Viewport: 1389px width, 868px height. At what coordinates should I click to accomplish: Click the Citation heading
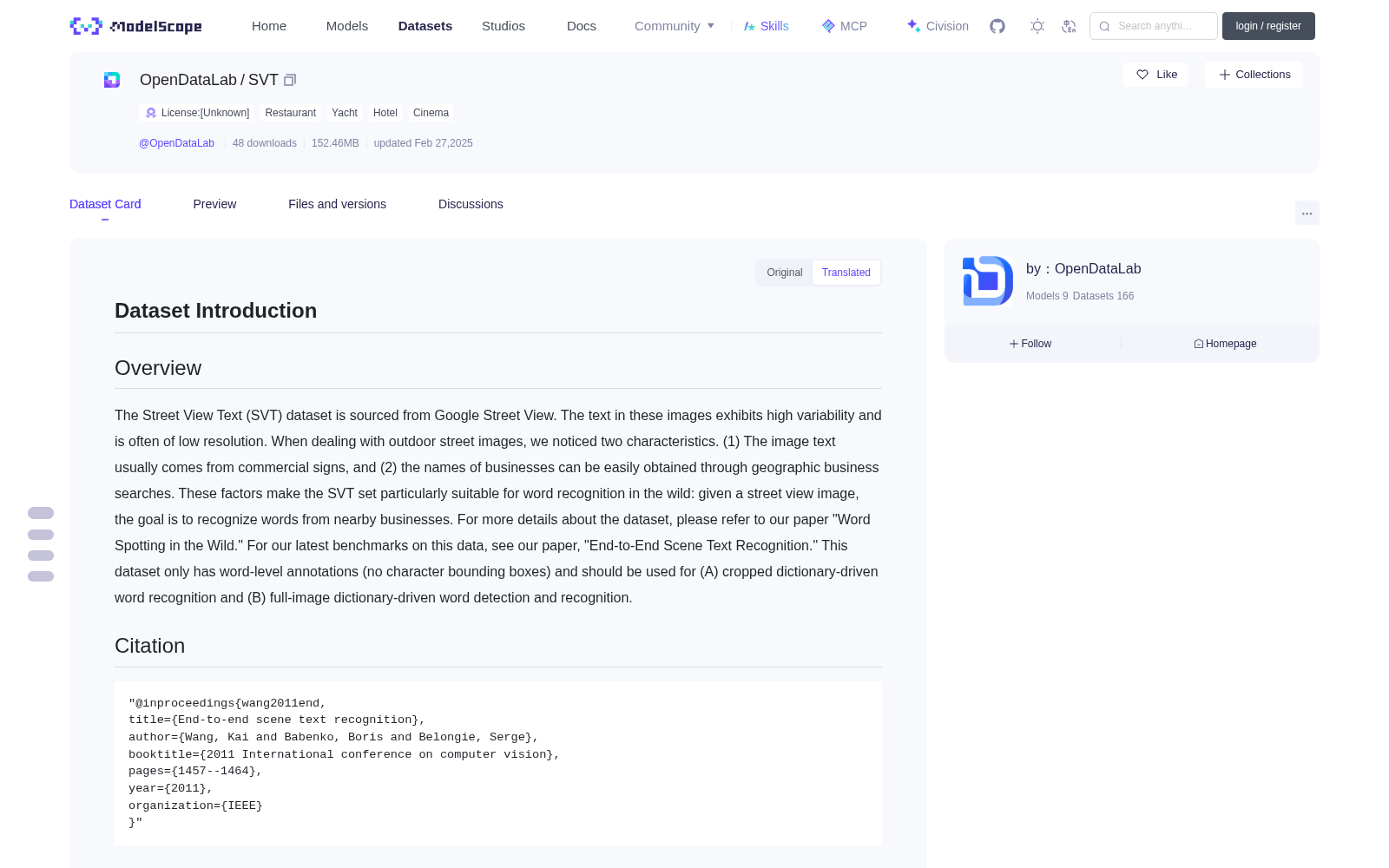(150, 646)
